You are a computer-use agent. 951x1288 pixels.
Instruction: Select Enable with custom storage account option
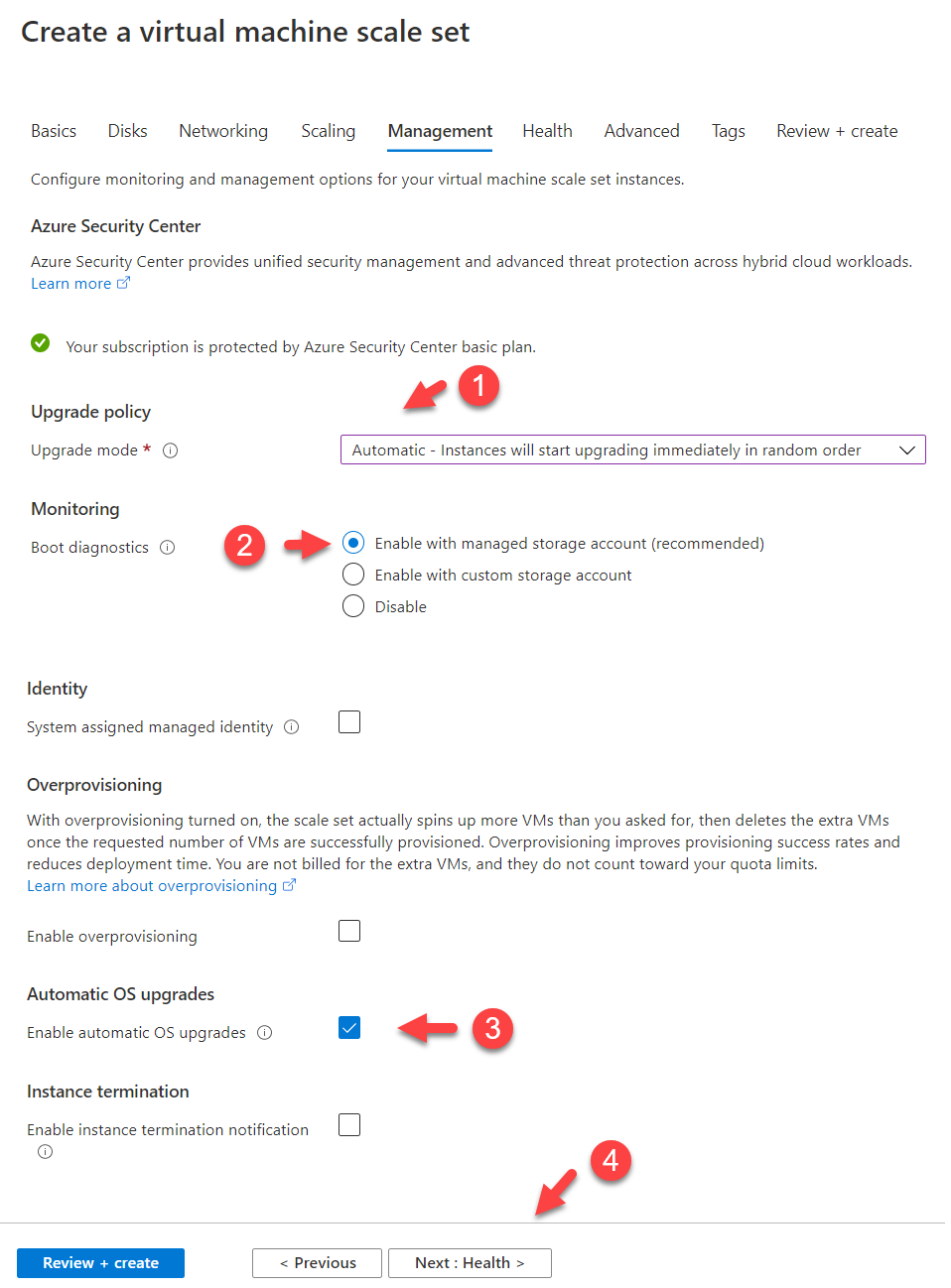(x=353, y=575)
